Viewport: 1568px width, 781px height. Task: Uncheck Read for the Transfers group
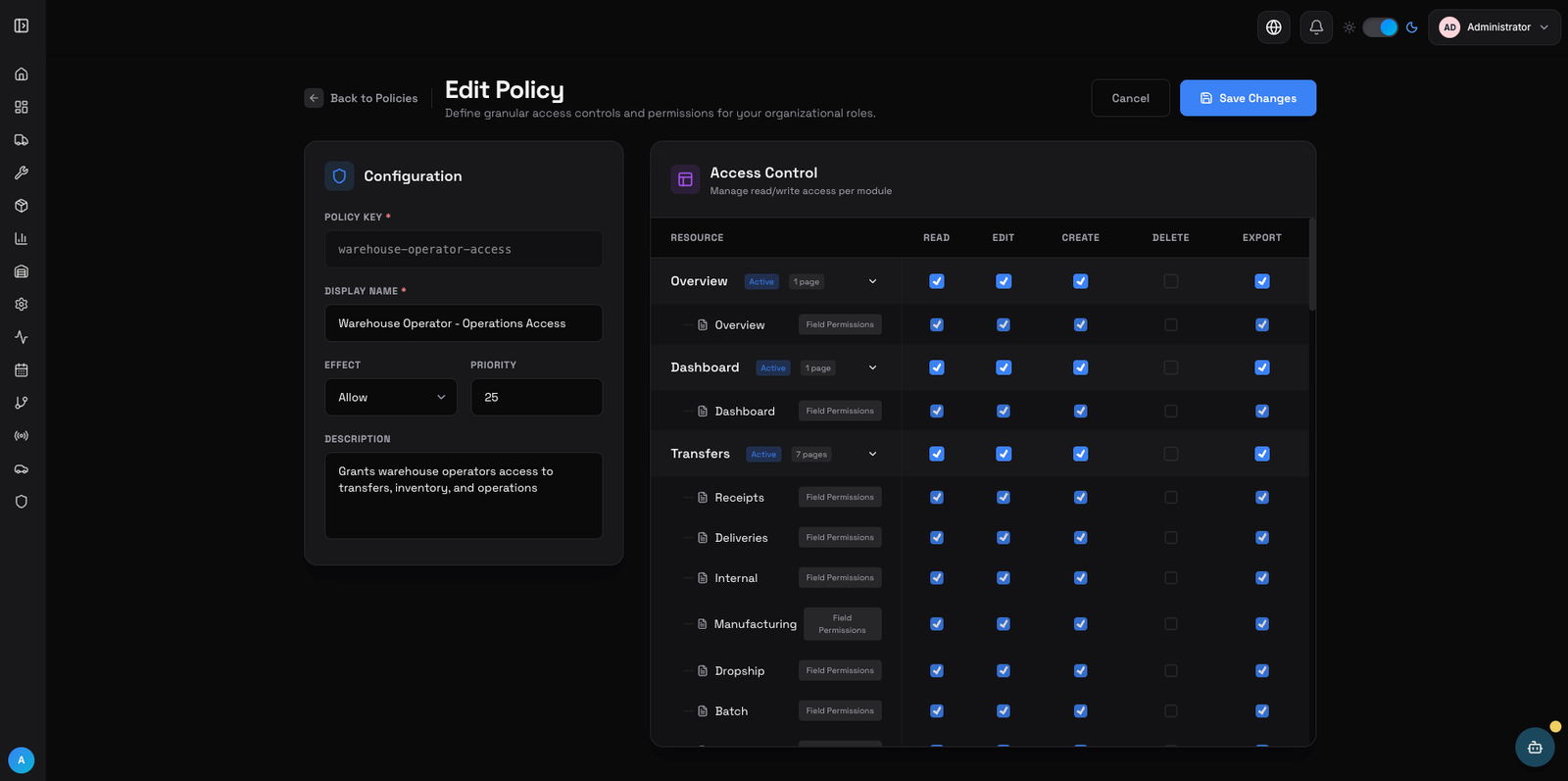click(937, 454)
